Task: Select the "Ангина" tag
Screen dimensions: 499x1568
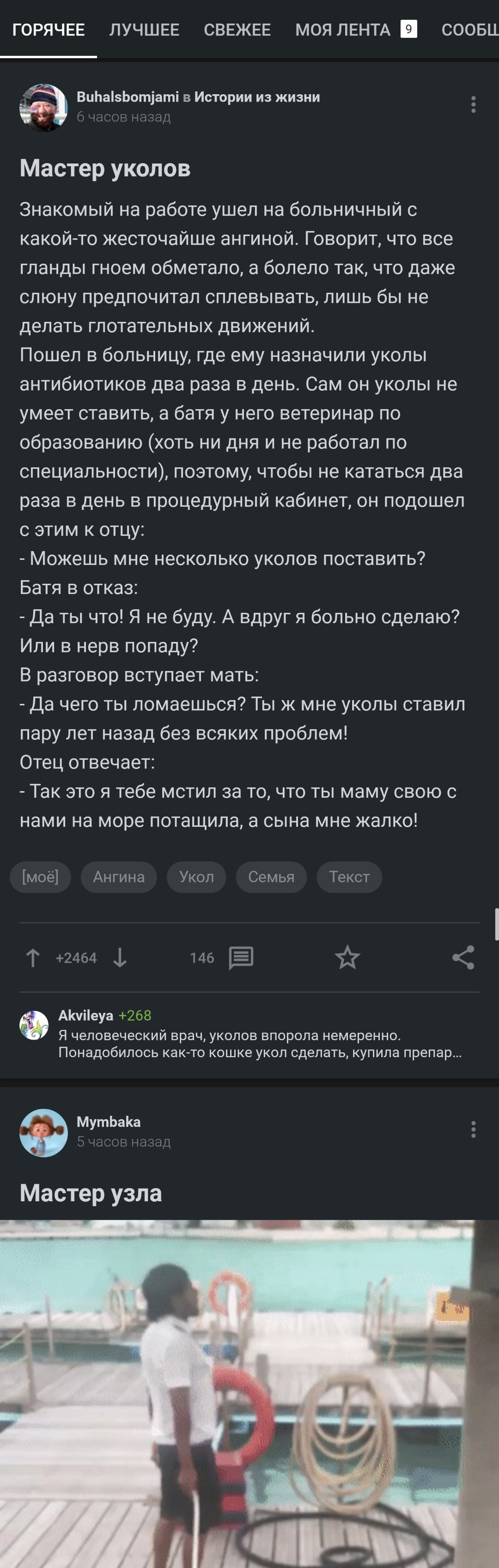Action: coord(119,877)
